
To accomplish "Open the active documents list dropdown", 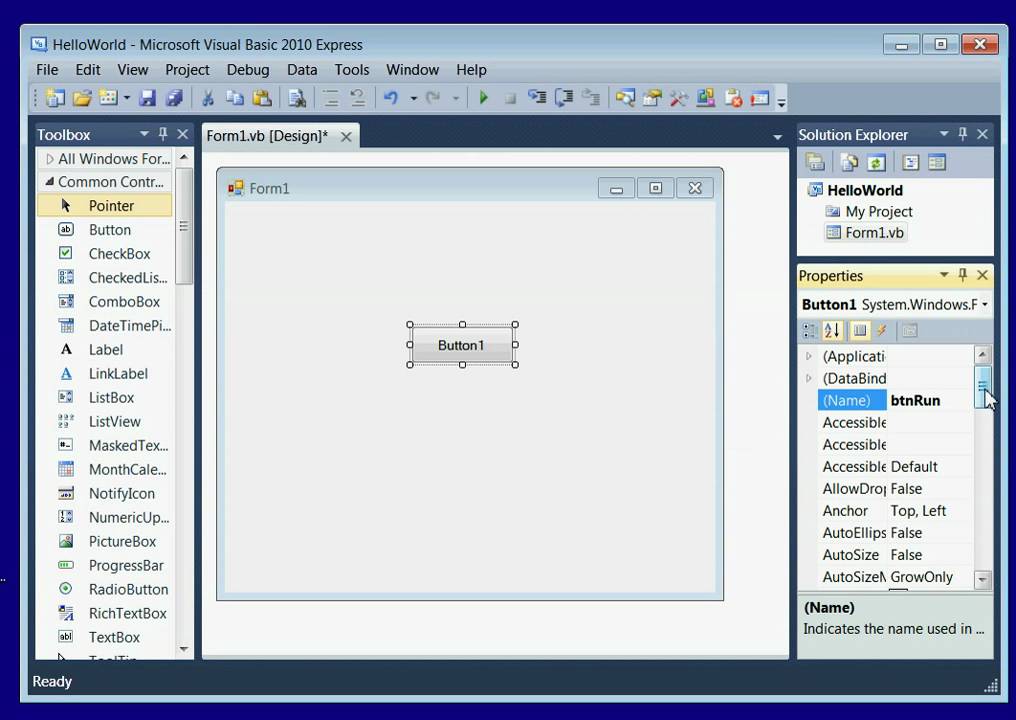I will [x=778, y=137].
